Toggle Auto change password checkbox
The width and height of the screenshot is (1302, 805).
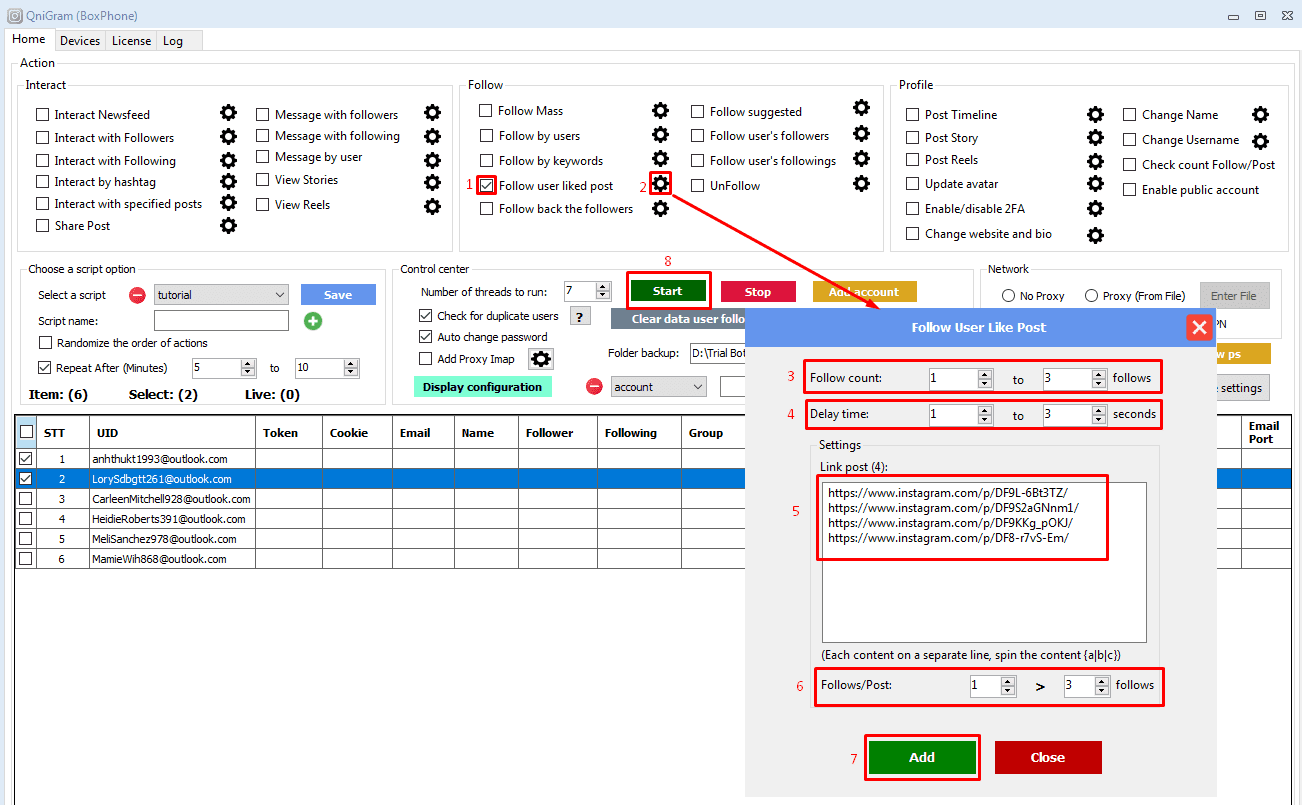point(426,337)
